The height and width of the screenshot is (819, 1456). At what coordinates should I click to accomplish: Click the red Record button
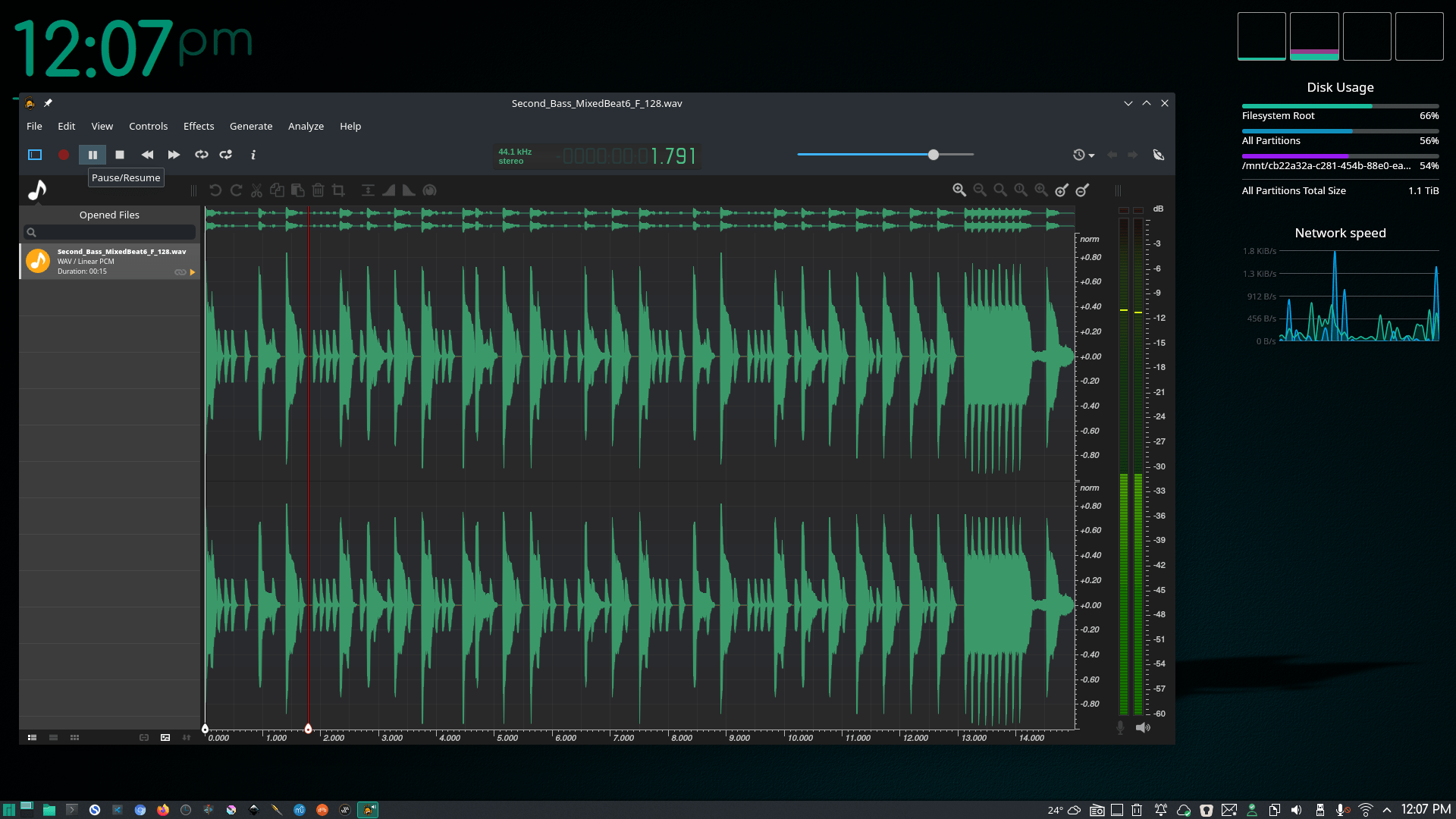pyautogui.click(x=64, y=155)
